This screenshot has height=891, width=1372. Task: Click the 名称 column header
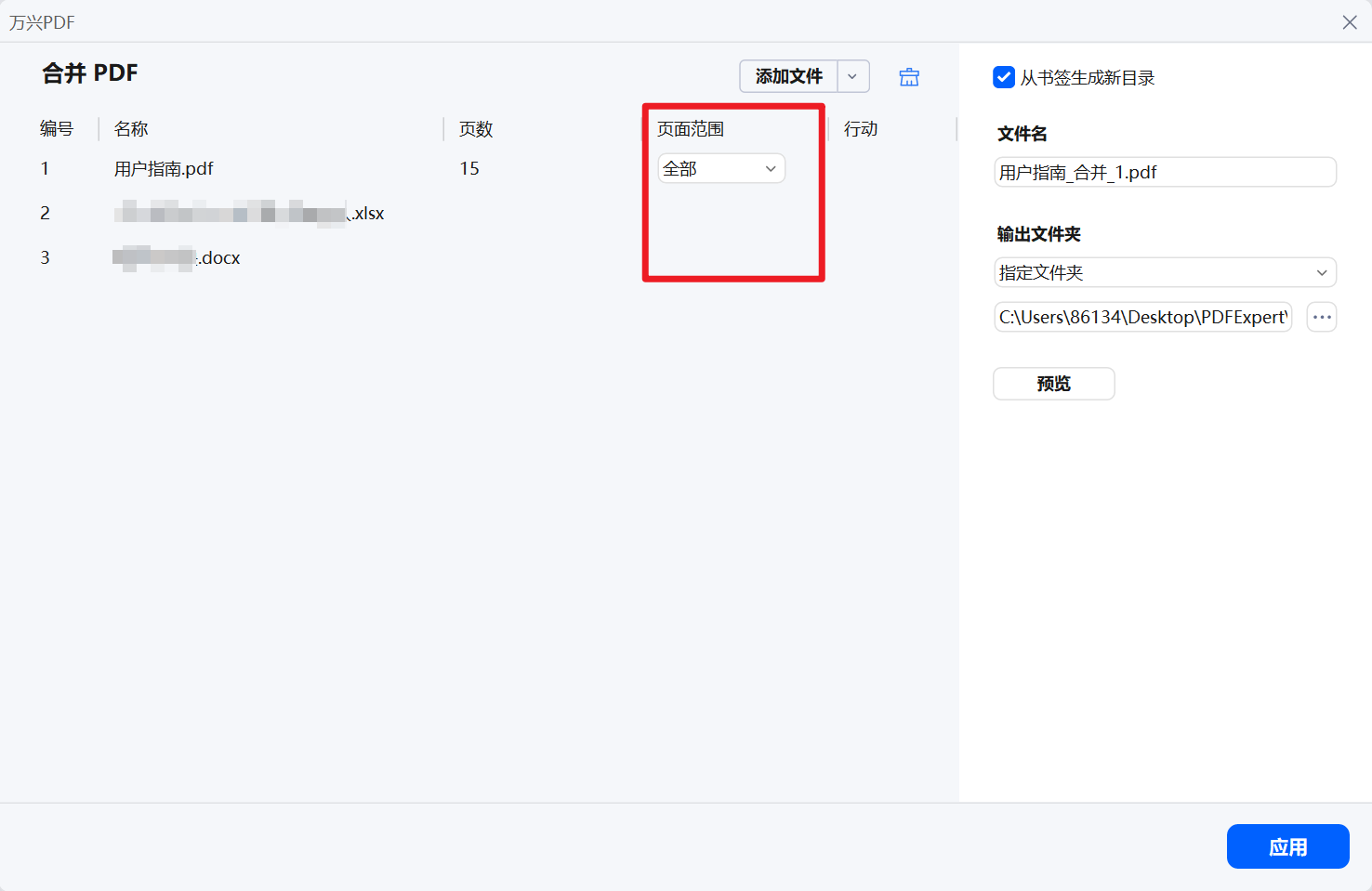[x=130, y=128]
